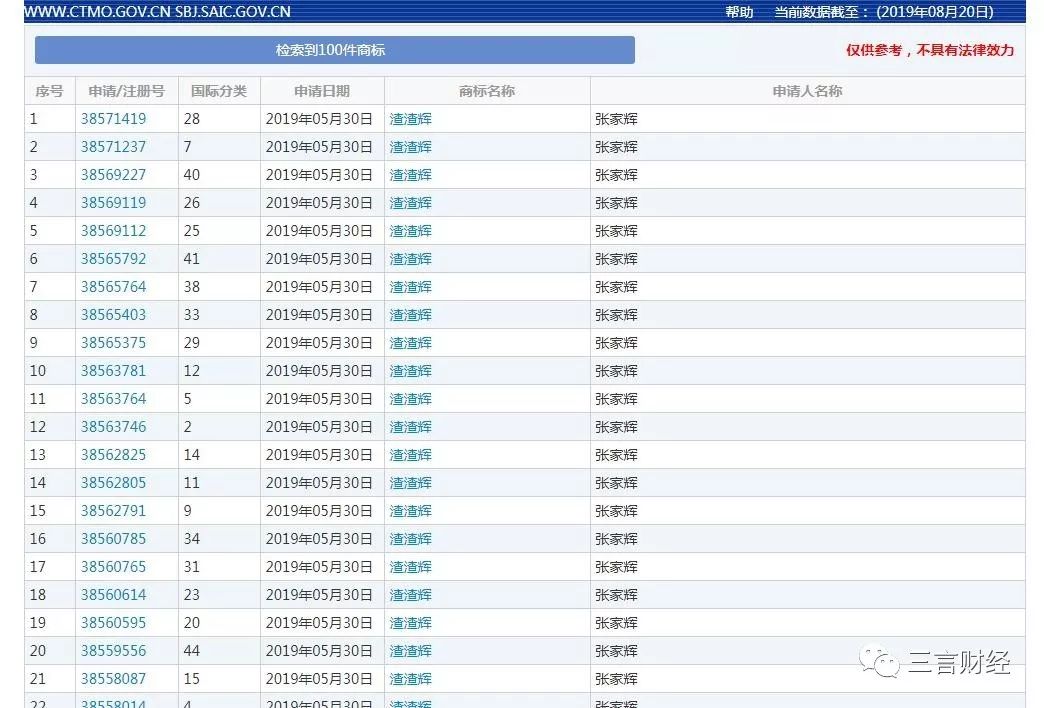Click the 申请日期 column header

[322, 90]
